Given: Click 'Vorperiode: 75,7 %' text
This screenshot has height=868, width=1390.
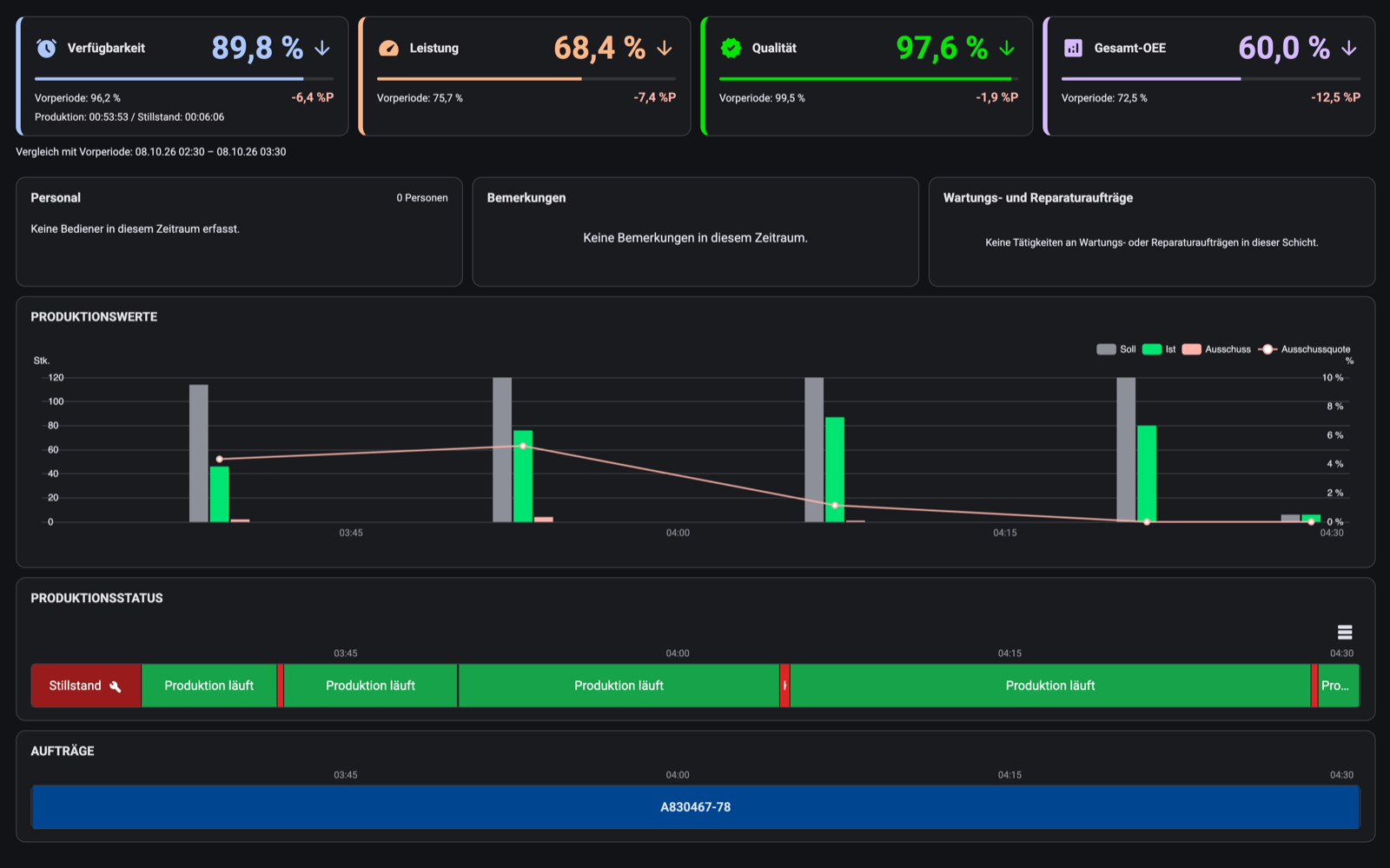Looking at the screenshot, I should (x=420, y=98).
